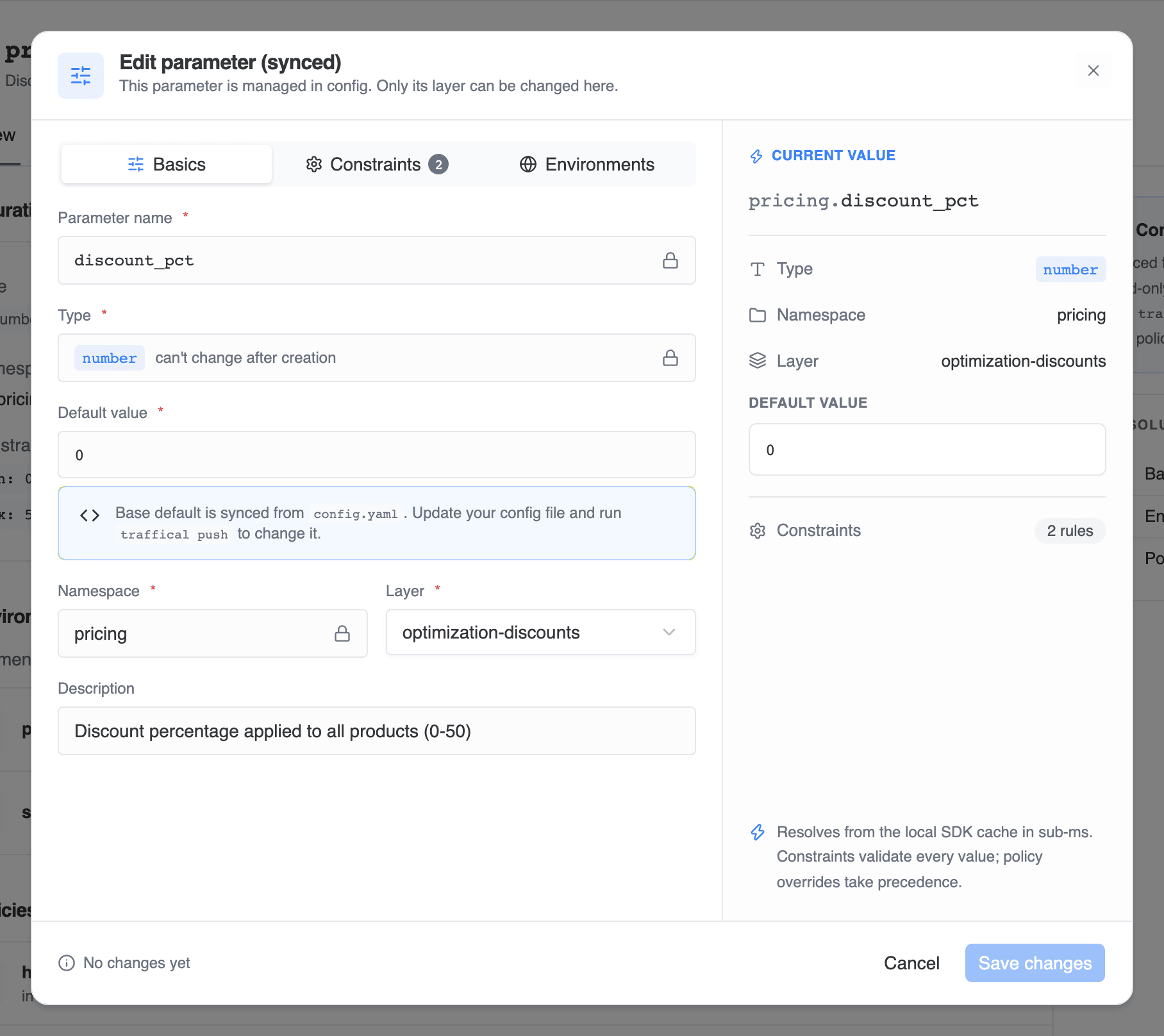Click the Layer dropdown chevron arrow
The height and width of the screenshot is (1036, 1164).
tap(669, 632)
